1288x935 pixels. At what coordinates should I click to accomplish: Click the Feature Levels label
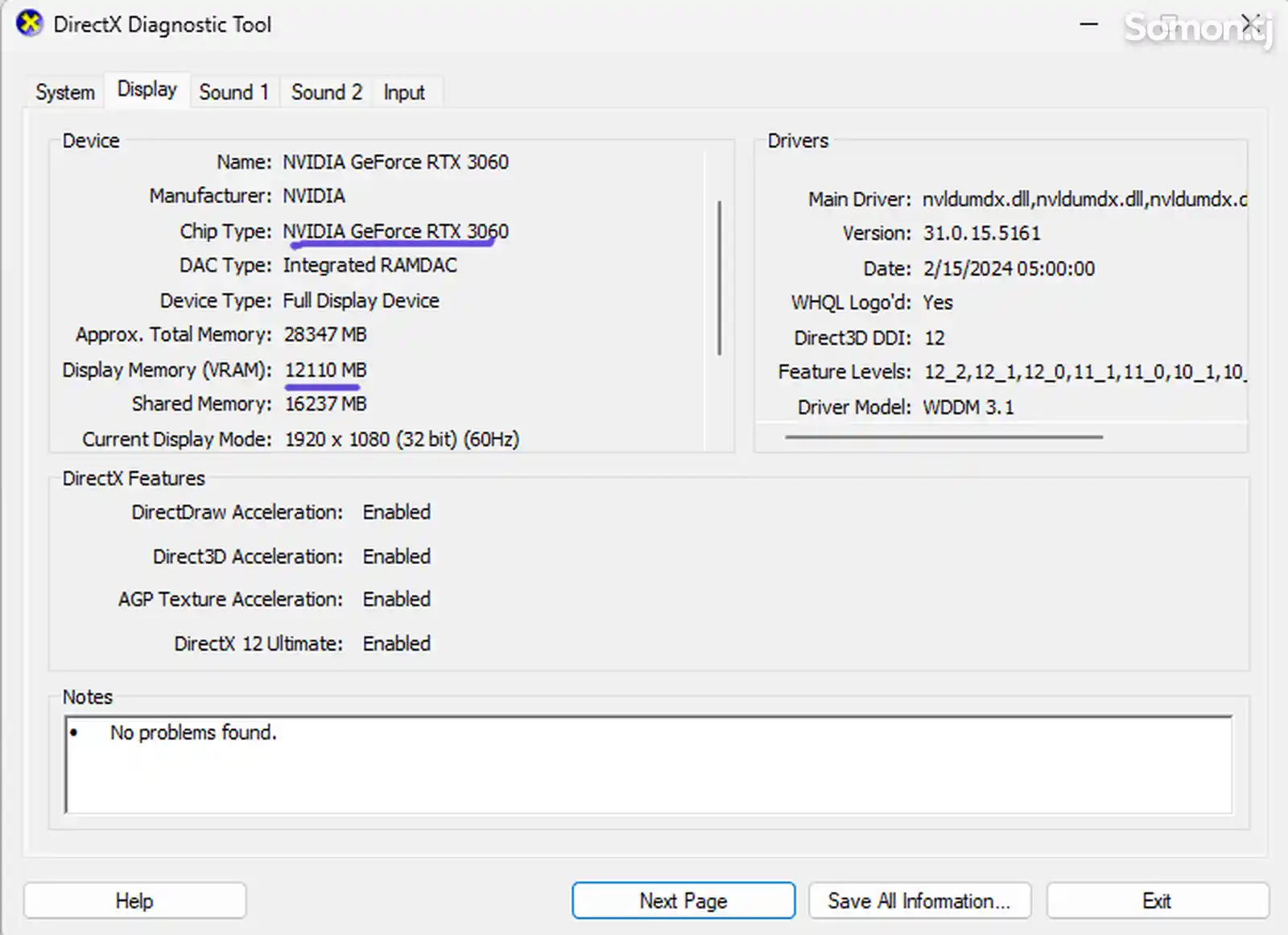844,371
